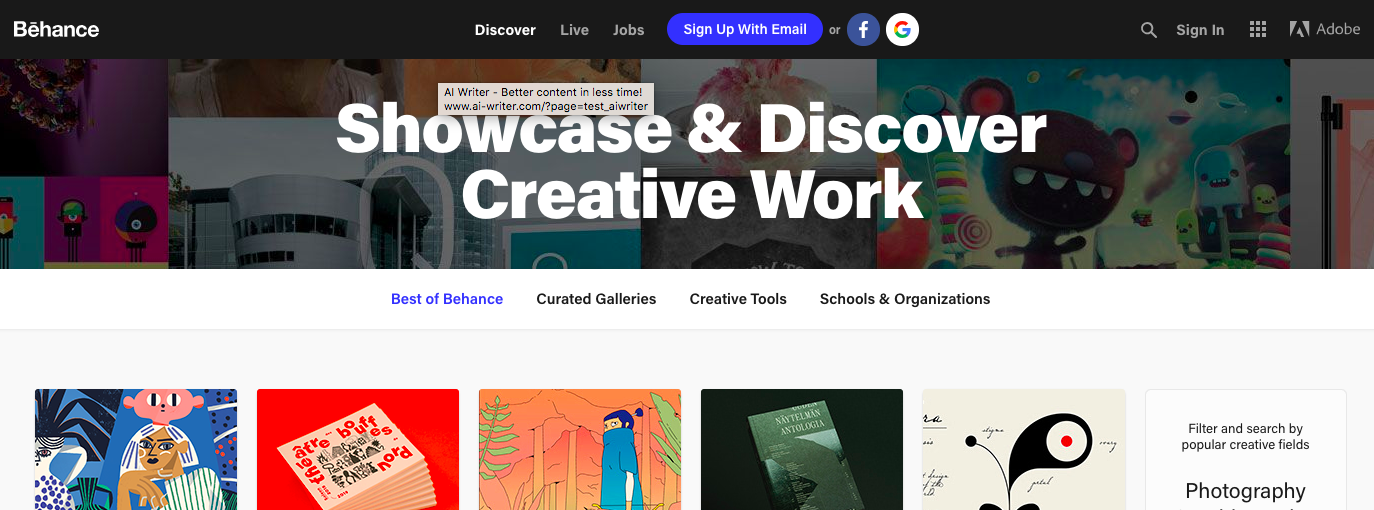
Task: Sign up with the Google icon
Action: 902,29
